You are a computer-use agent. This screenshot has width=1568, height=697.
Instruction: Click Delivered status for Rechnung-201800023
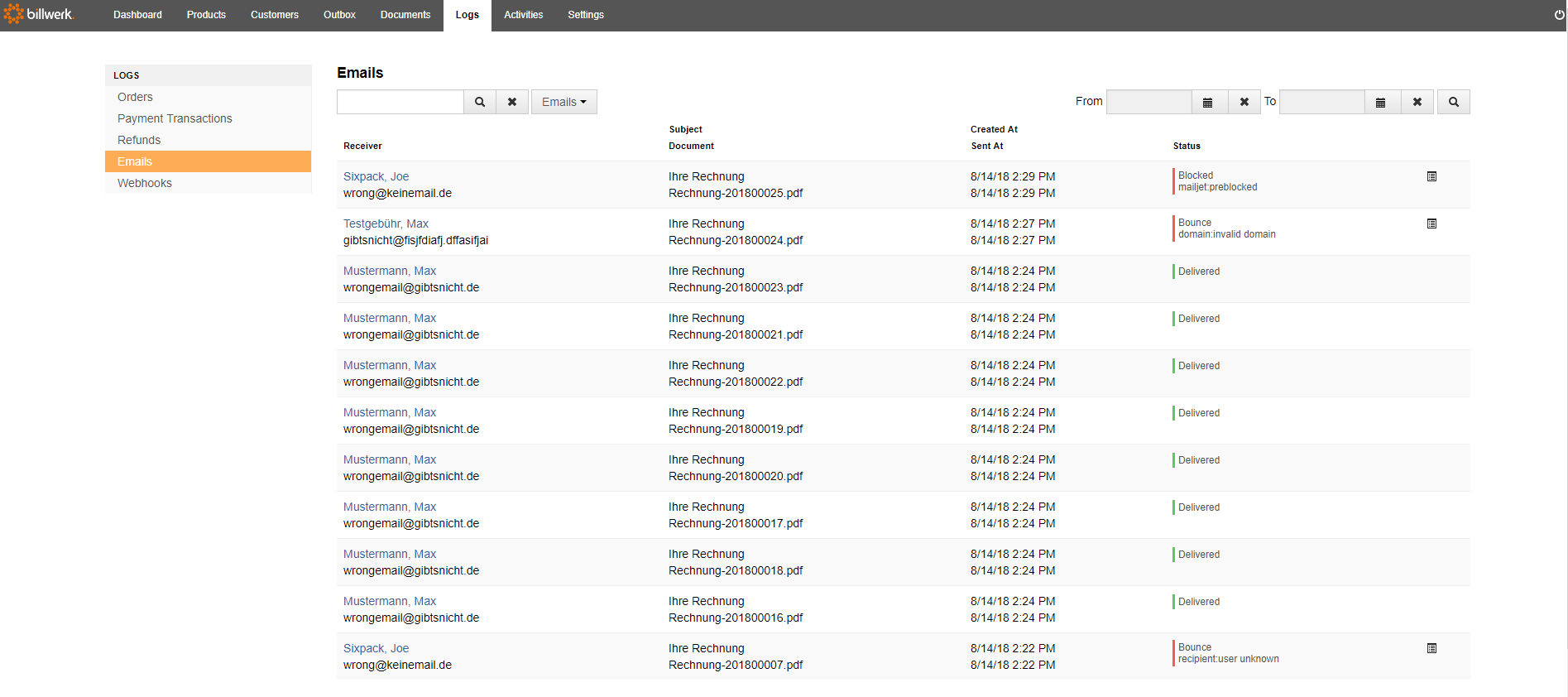coord(1199,272)
